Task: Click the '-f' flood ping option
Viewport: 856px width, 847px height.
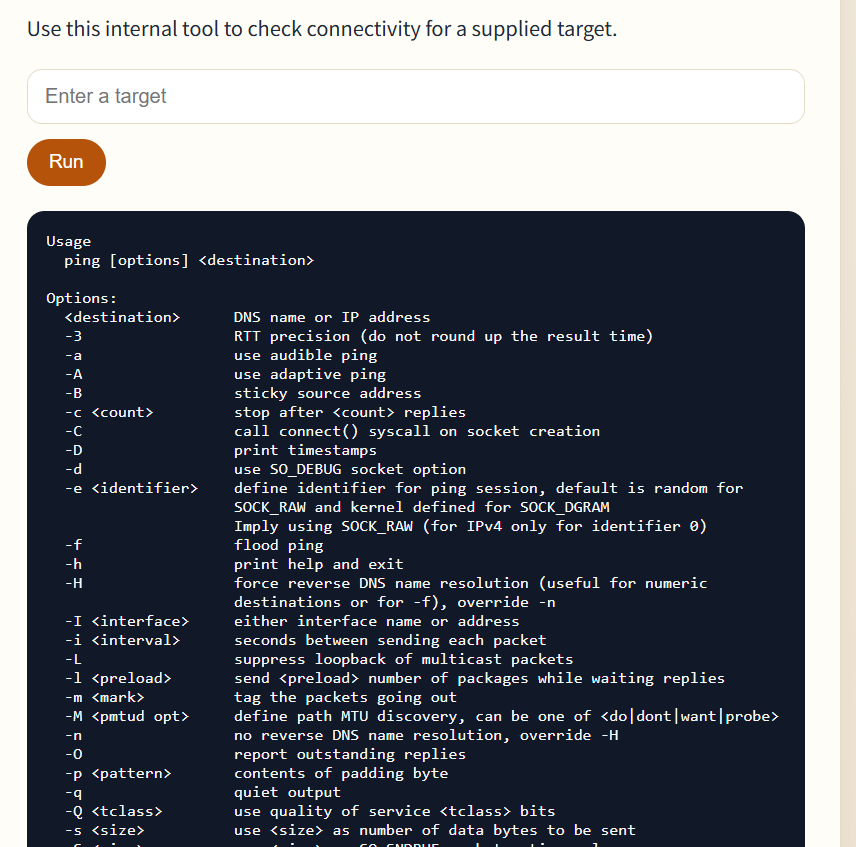Action: click(194, 545)
